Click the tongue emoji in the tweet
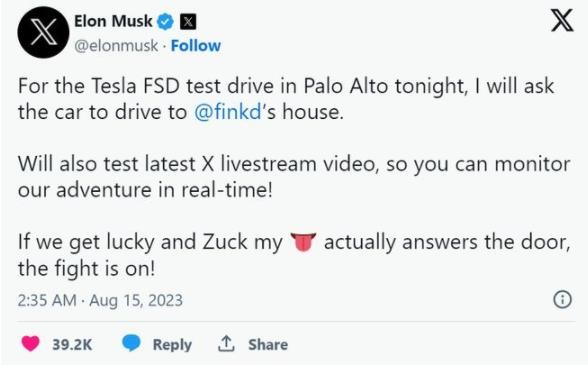 304,242
